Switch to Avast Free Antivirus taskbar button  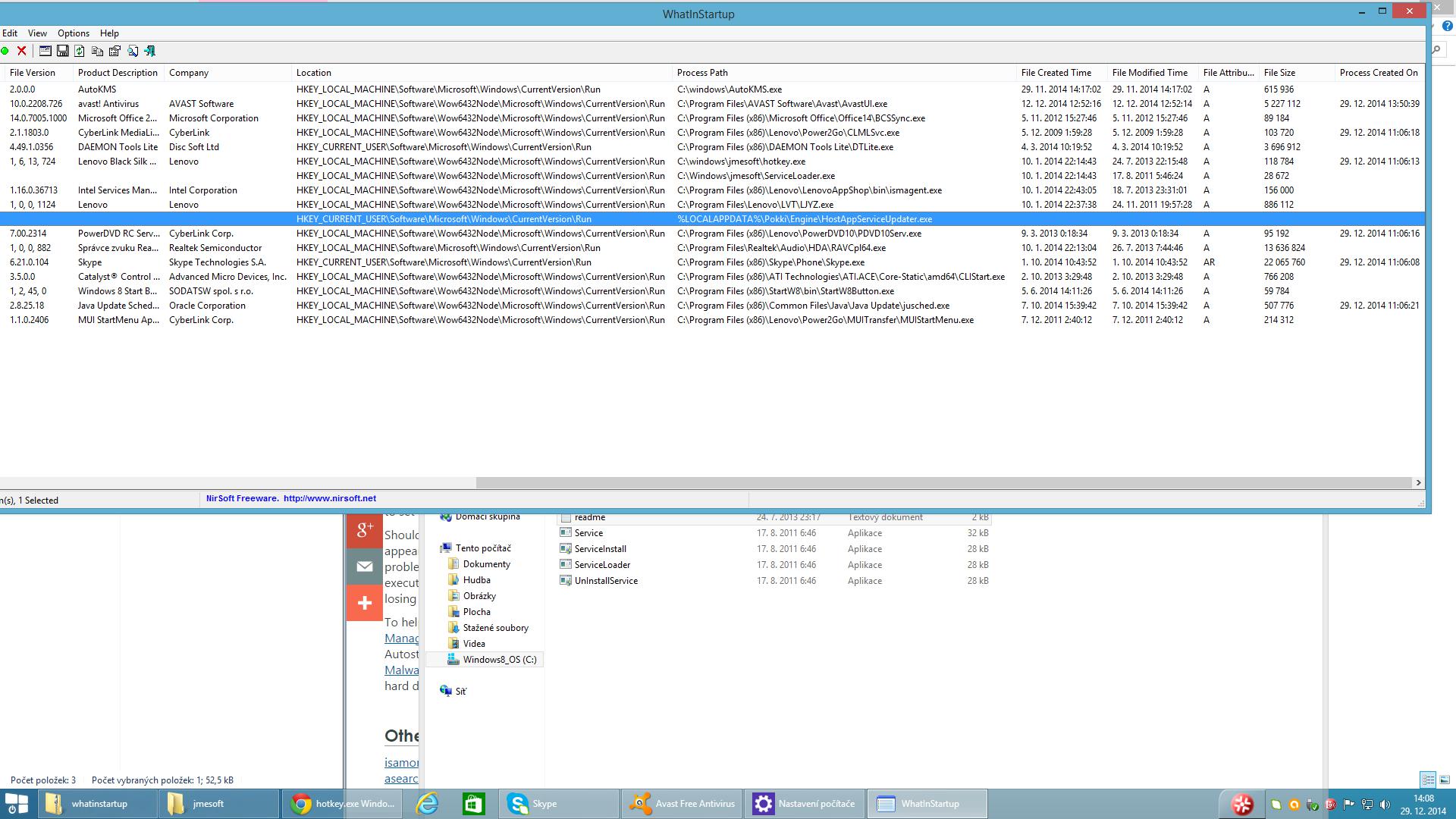point(682,804)
